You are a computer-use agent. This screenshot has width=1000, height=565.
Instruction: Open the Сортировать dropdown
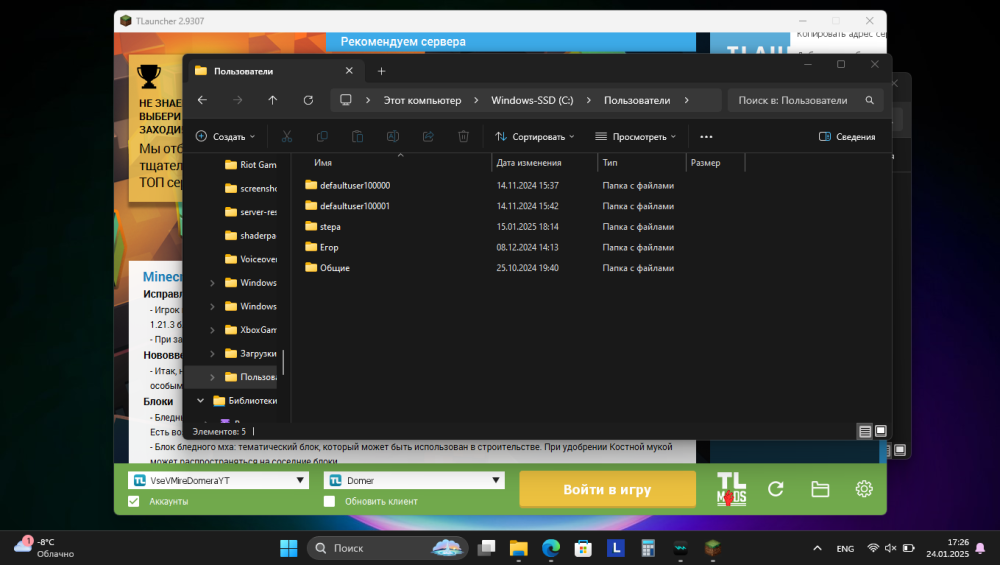pyautogui.click(x=535, y=136)
